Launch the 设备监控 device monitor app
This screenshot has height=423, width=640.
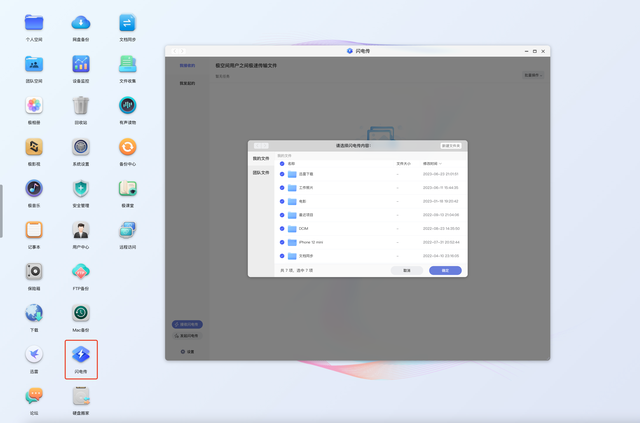[x=81, y=65]
